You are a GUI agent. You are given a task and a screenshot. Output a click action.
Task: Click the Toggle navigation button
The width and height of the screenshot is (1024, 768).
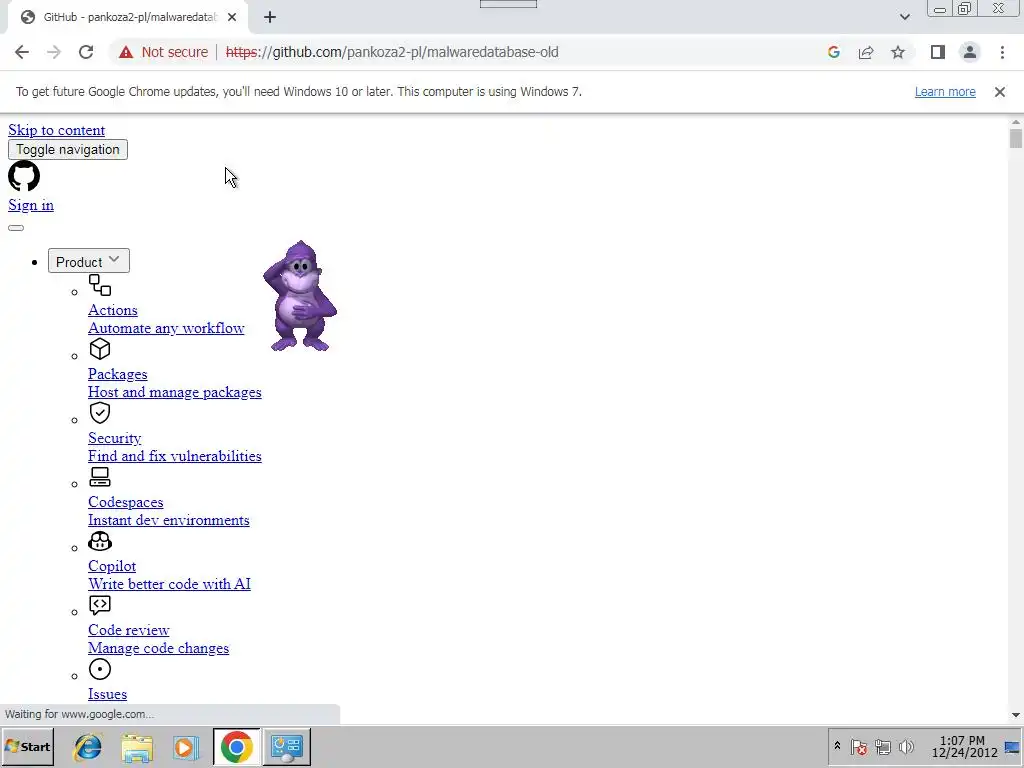[x=68, y=150]
